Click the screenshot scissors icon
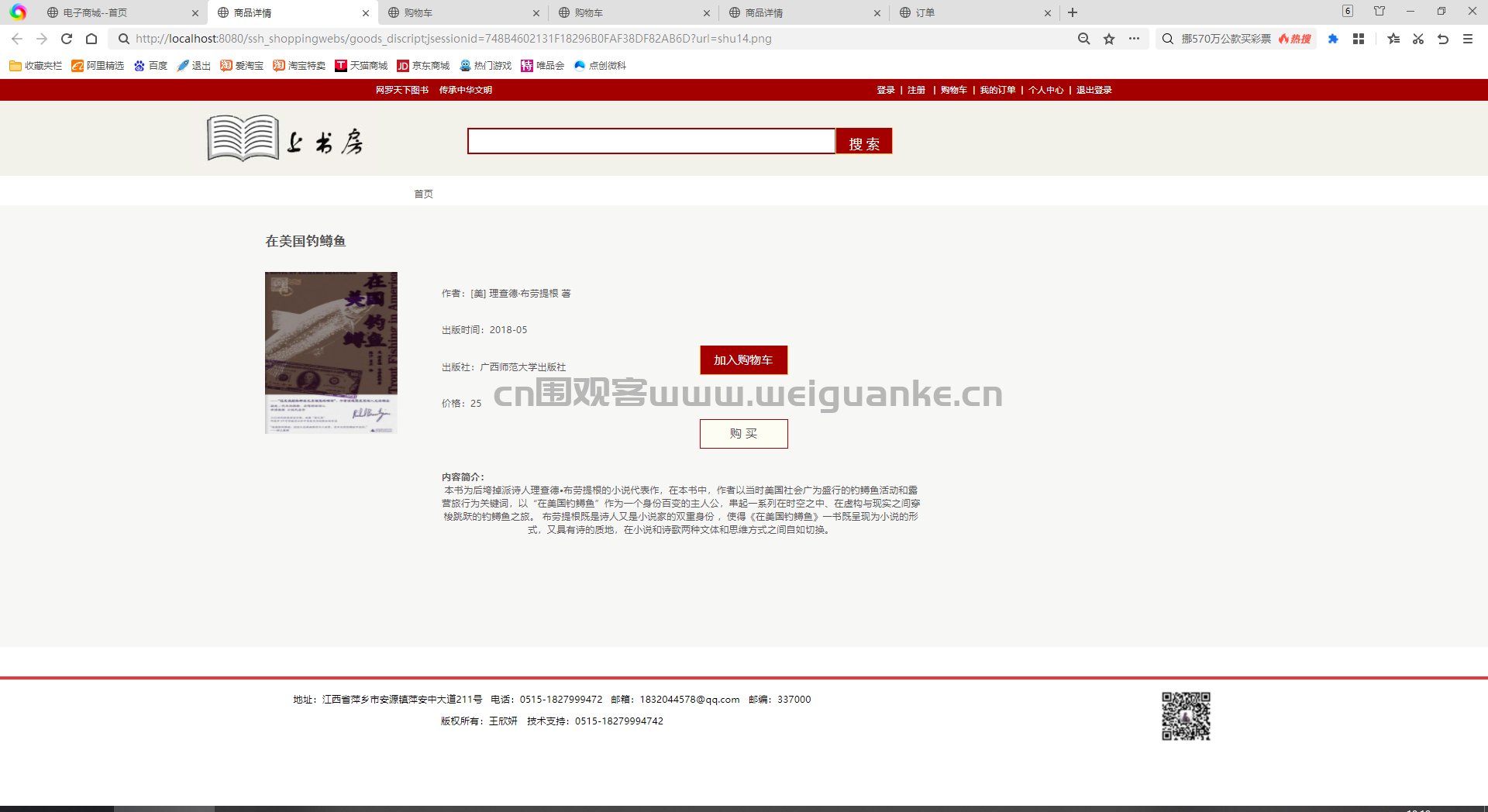 coord(1418,39)
